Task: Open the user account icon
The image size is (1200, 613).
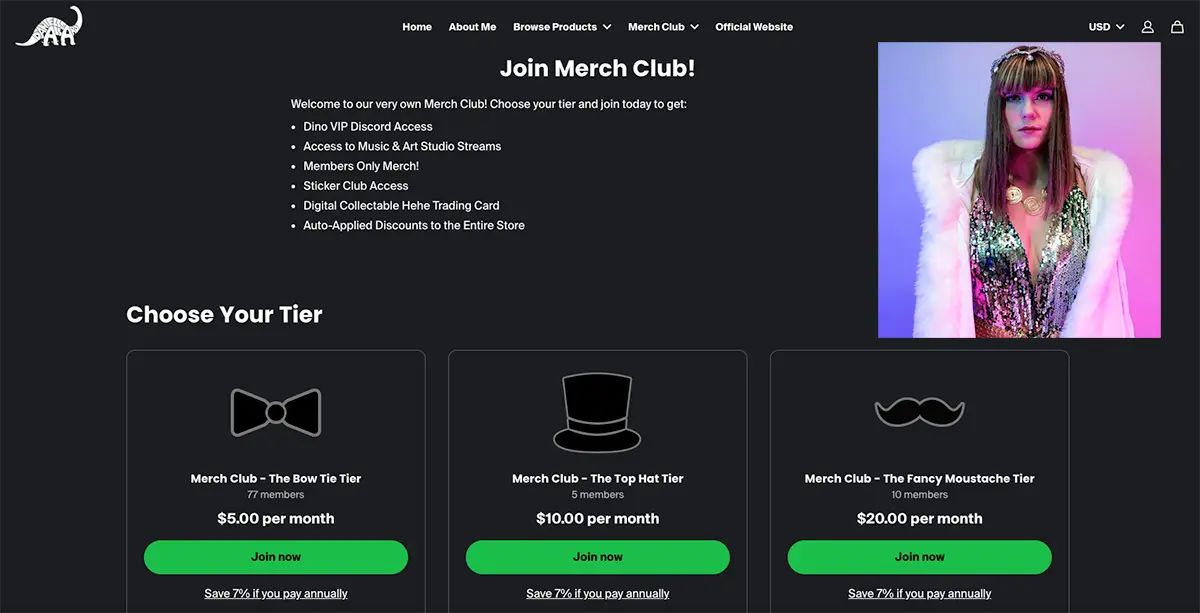Action: tap(1148, 27)
